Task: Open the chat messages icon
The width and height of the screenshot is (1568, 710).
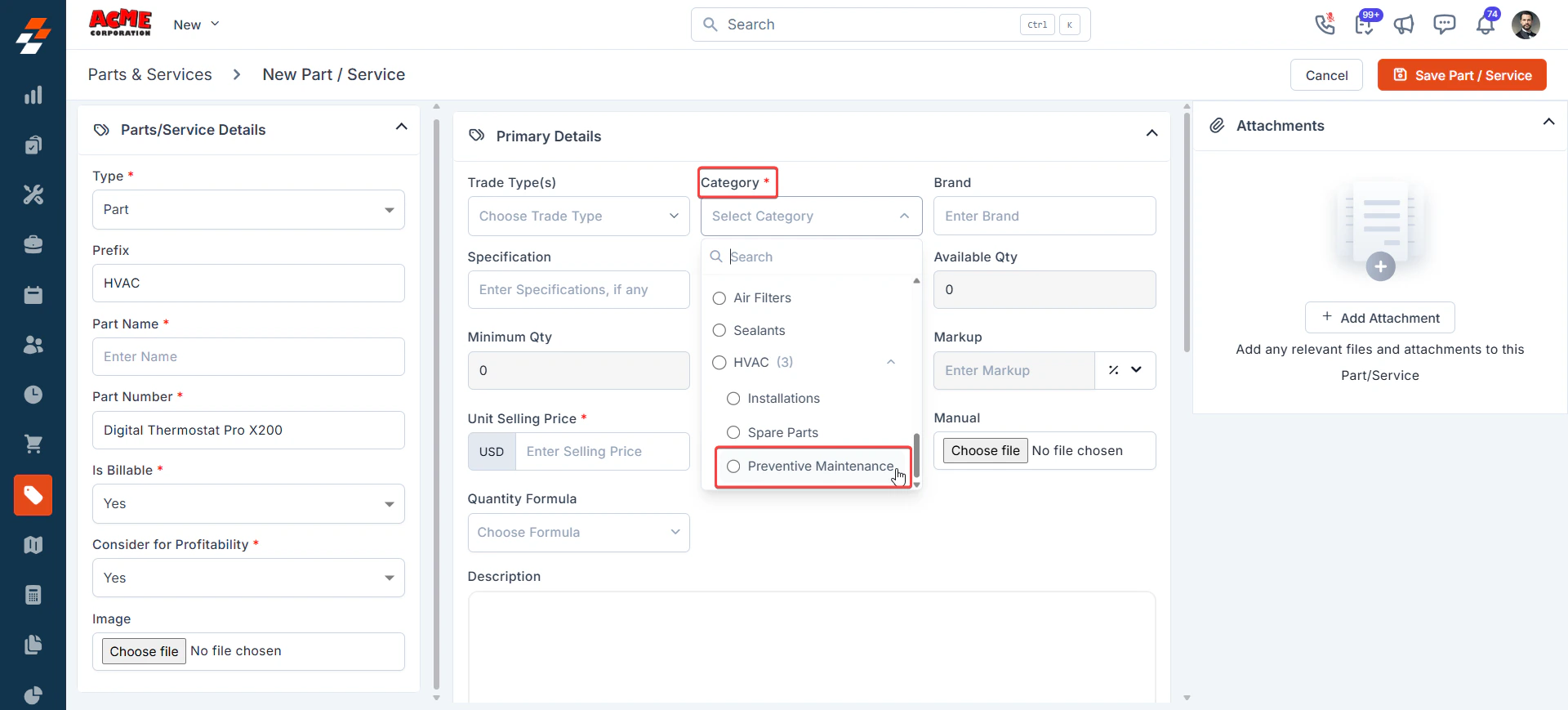Action: click(x=1444, y=25)
